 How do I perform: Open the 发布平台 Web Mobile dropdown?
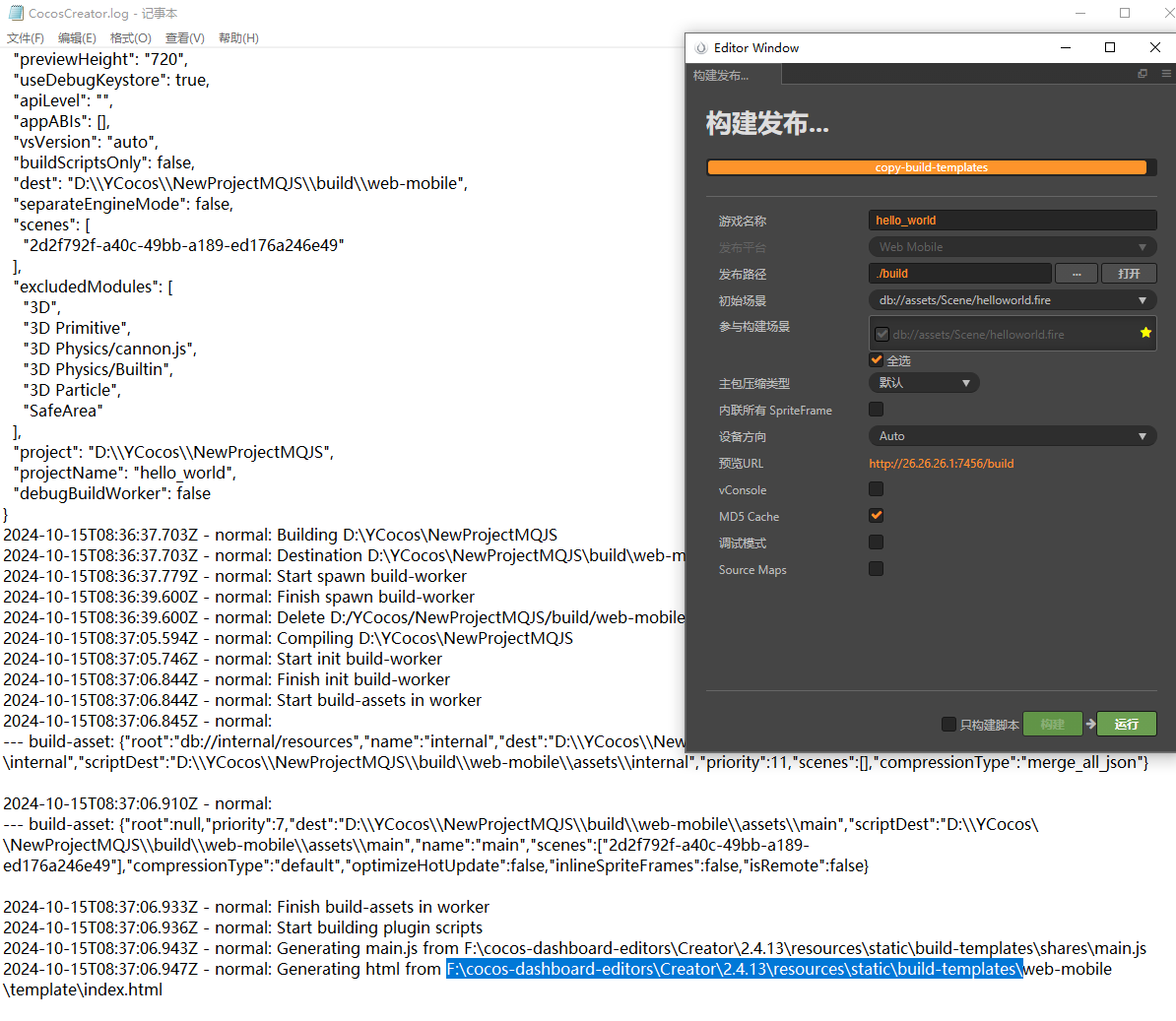pyautogui.click(x=1013, y=246)
